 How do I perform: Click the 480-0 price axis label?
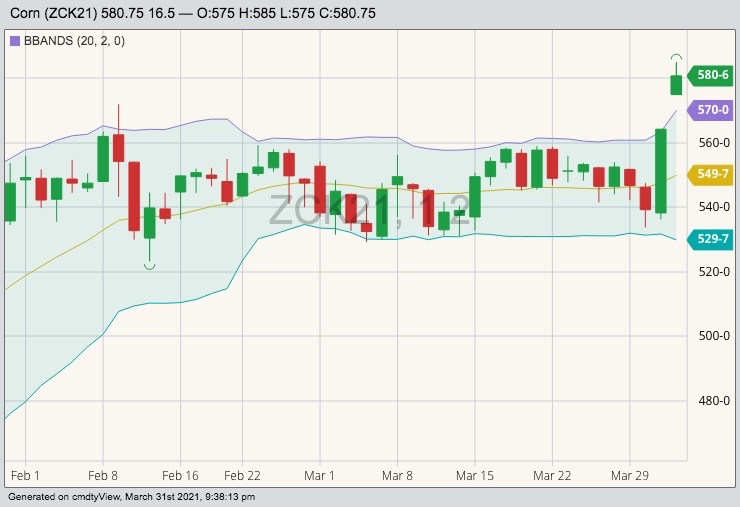click(x=714, y=400)
